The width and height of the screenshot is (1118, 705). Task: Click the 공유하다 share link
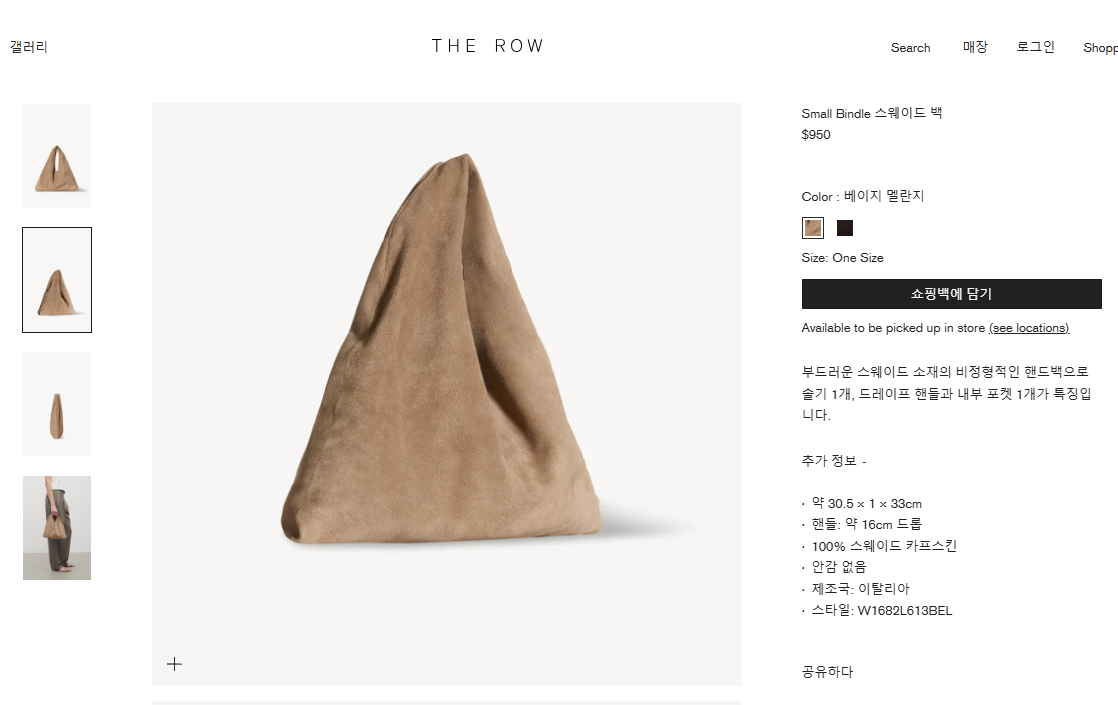[827, 671]
